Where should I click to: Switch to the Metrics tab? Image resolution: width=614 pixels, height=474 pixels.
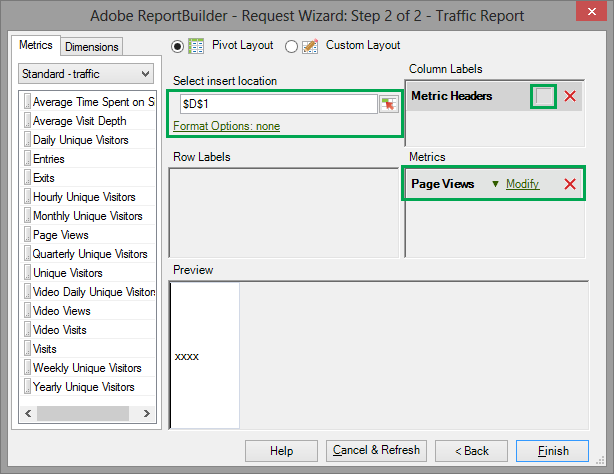click(36, 45)
